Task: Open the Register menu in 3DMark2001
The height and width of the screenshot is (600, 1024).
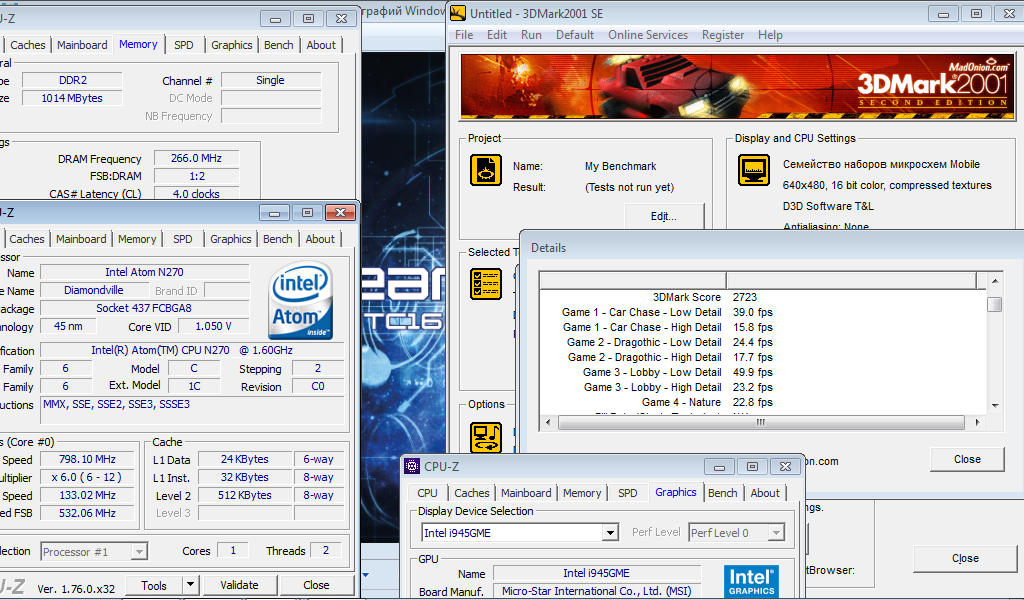Action: [722, 35]
